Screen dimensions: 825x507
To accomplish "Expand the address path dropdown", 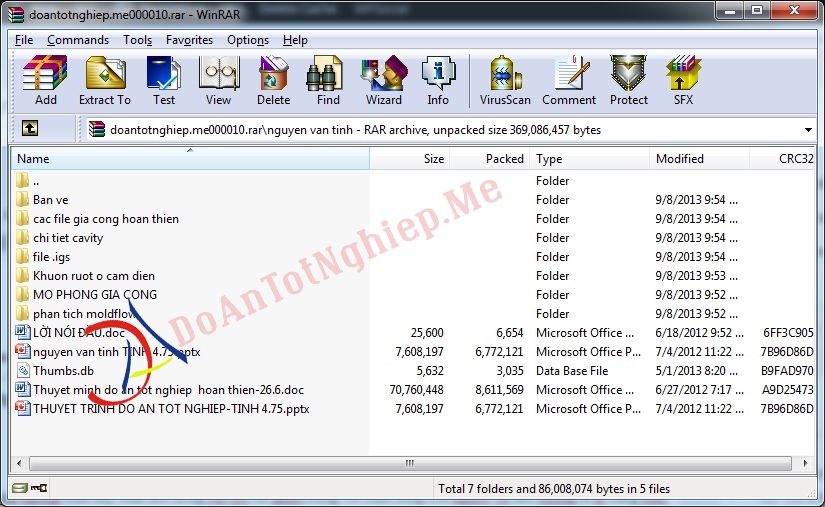I will coord(808,129).
